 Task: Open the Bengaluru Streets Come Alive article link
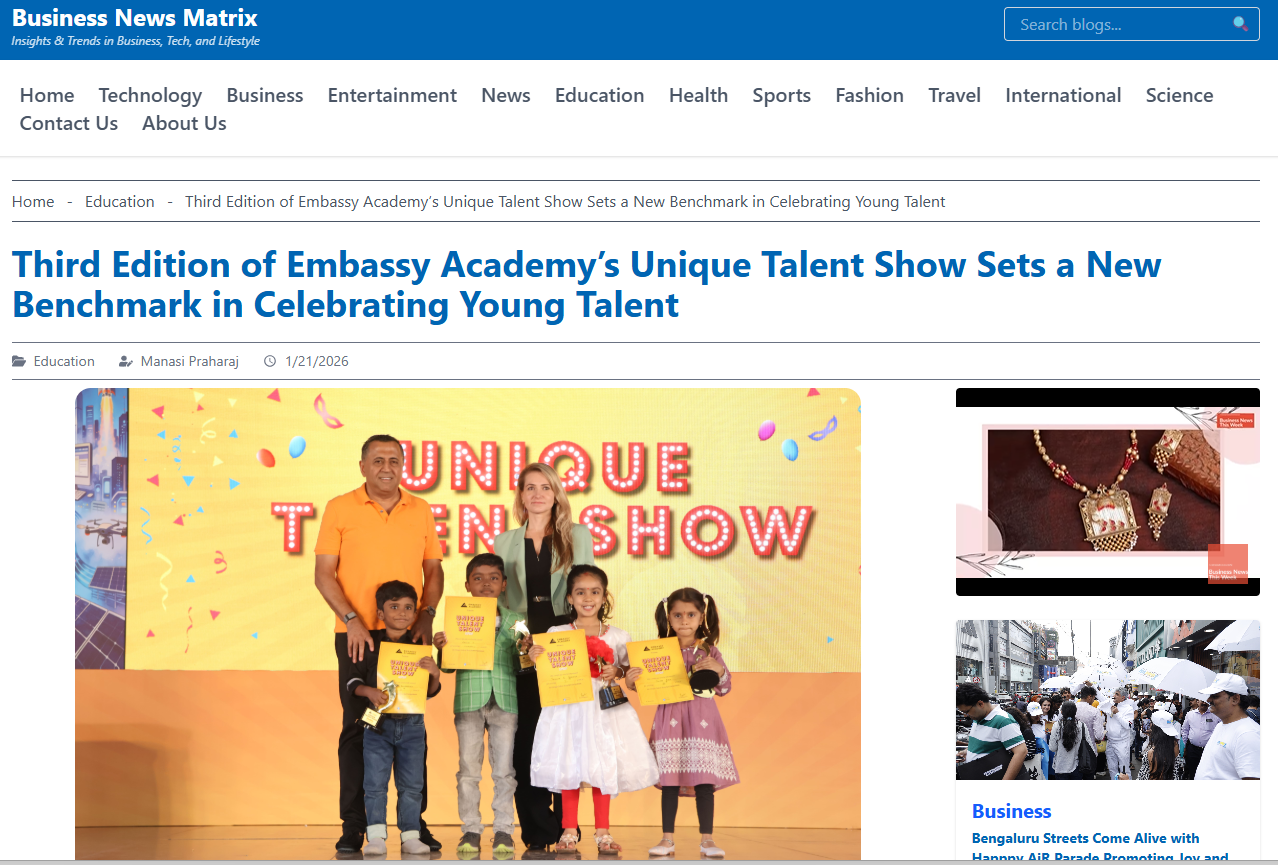1085,838
